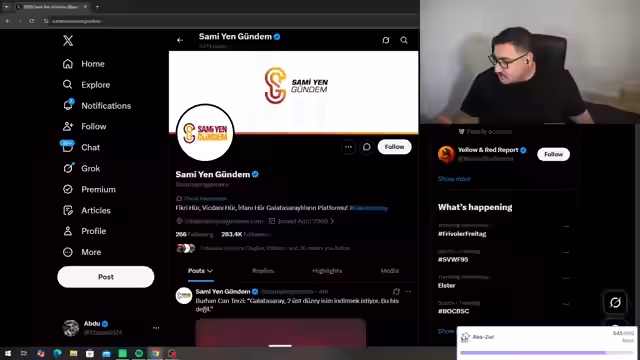640x360 pixels.
Task: Open options dots for Elster trend
Action: (x=566, y=278)
